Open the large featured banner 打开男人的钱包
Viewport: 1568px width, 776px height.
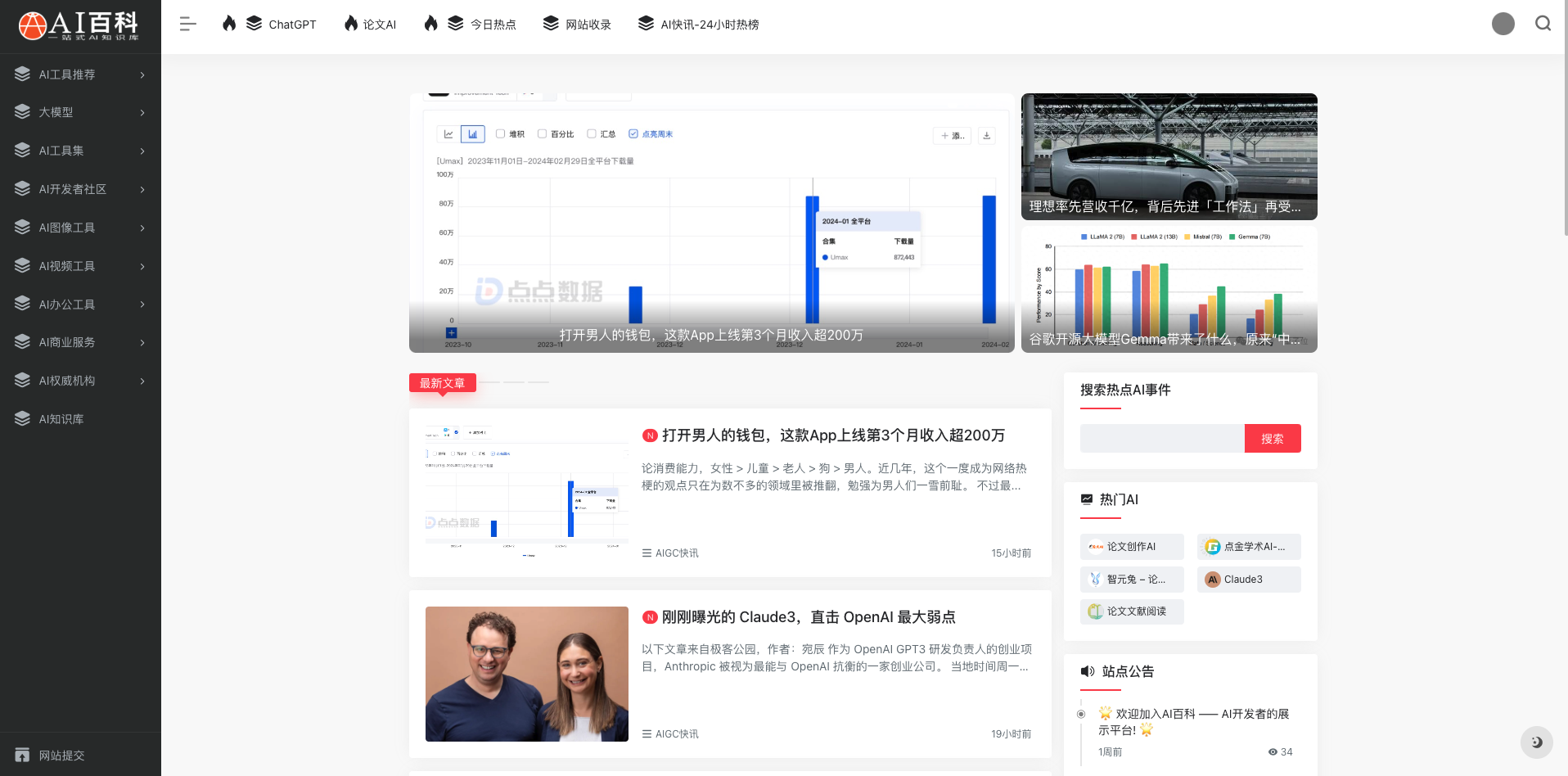point(712,223)
